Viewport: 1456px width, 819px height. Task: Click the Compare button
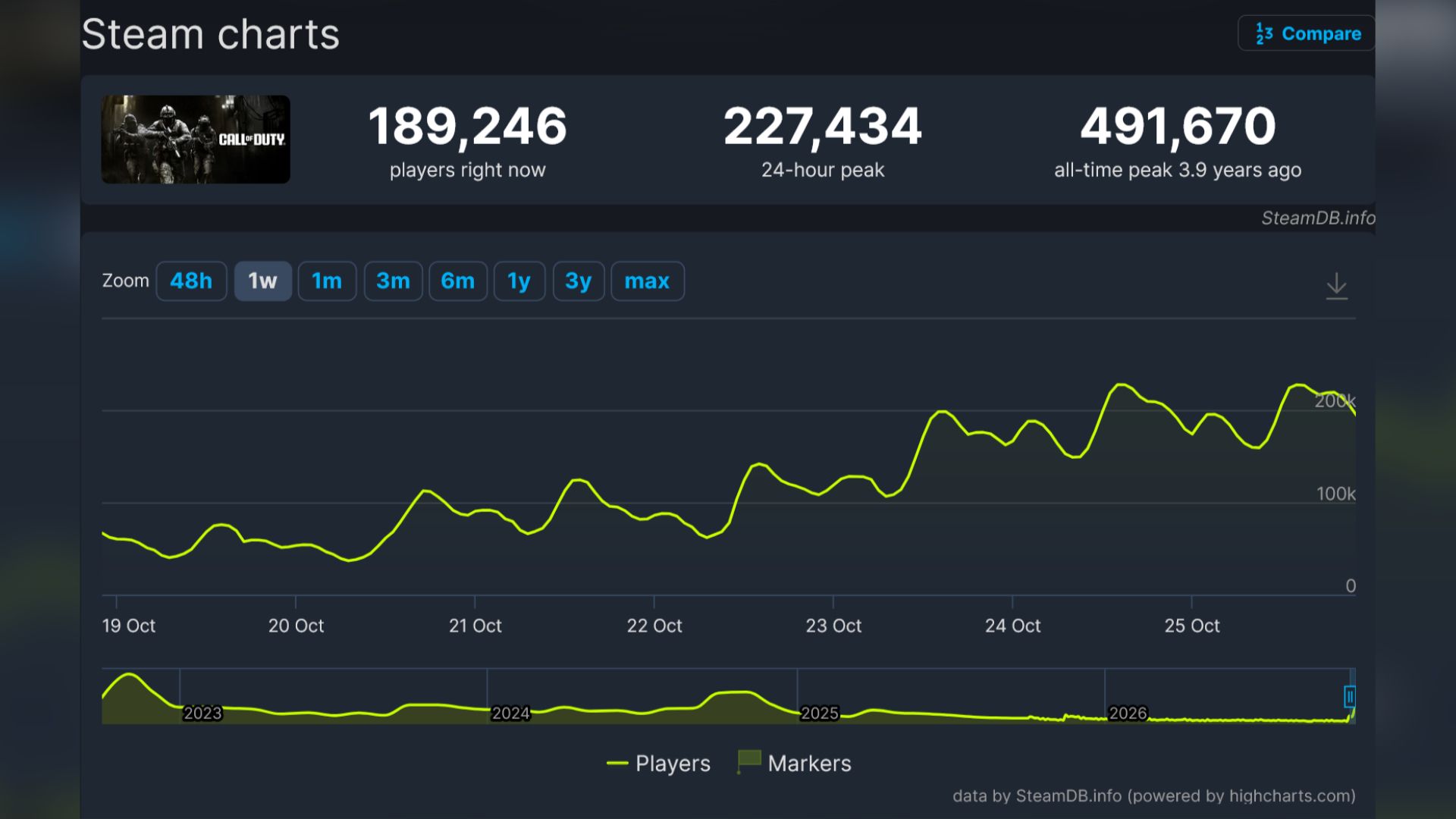1307,33
